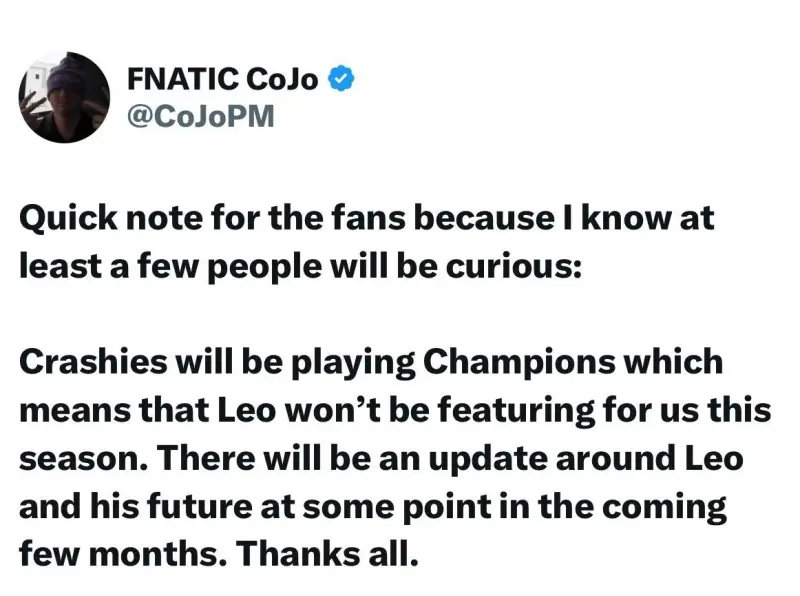Open the FNATIC CoJo profile picture
800x596 pixels.
pos(64,97)
